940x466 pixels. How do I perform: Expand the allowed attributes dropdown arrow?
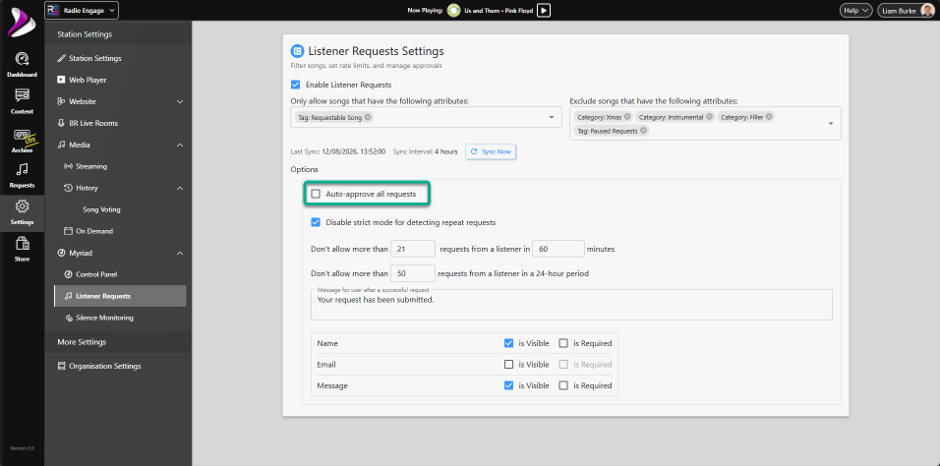coord(552,118)
